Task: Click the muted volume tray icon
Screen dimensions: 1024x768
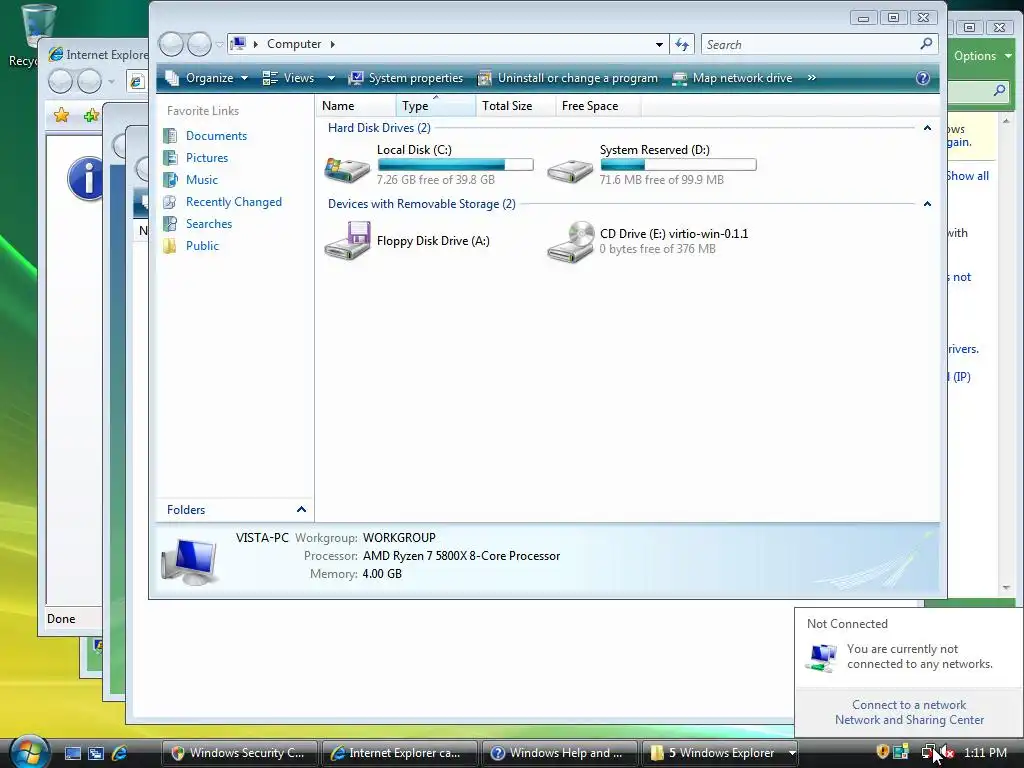Action: pyautogui.click(x=948, y=752)
